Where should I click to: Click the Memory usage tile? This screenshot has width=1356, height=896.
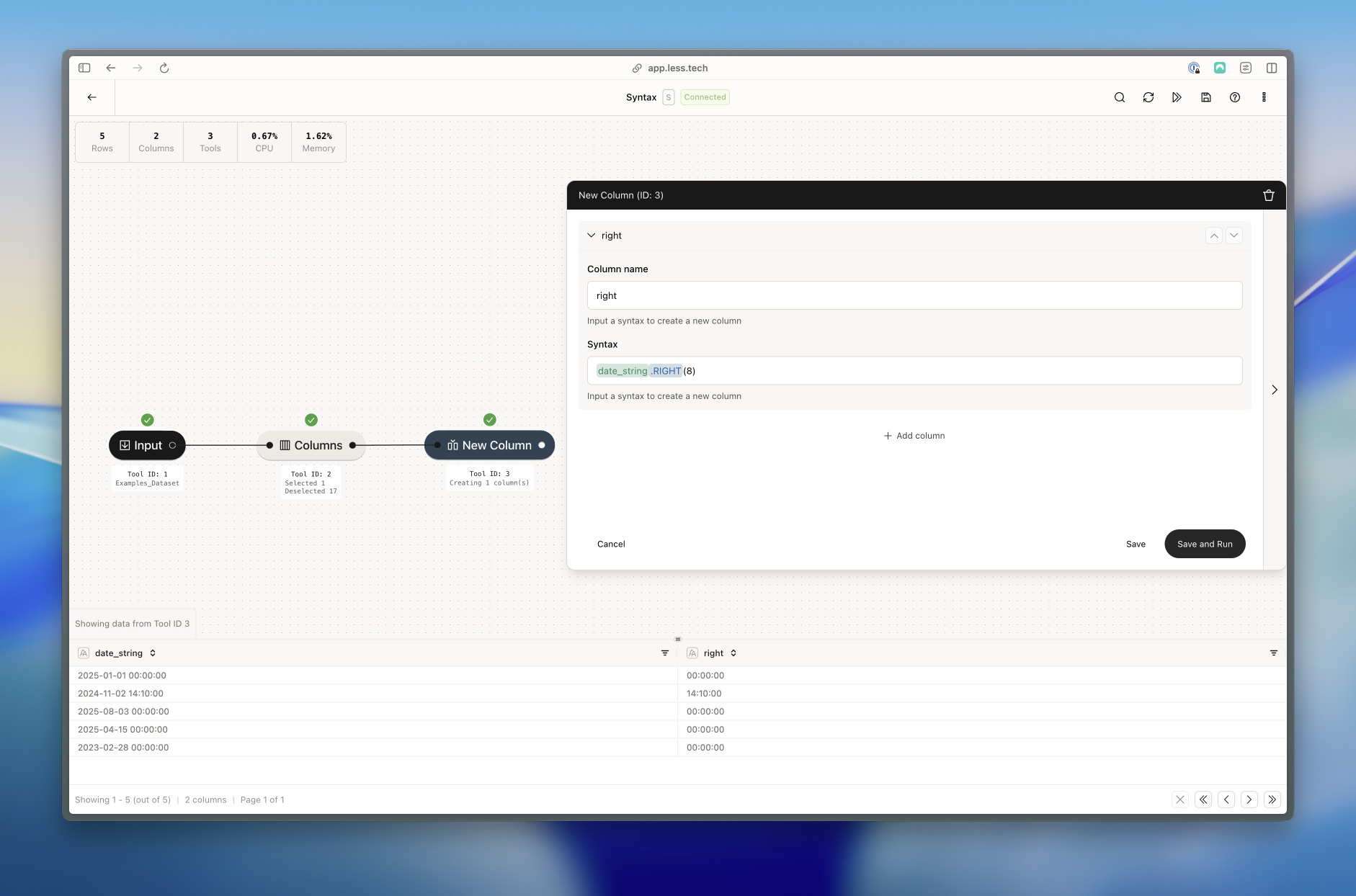tap(318, 142)
